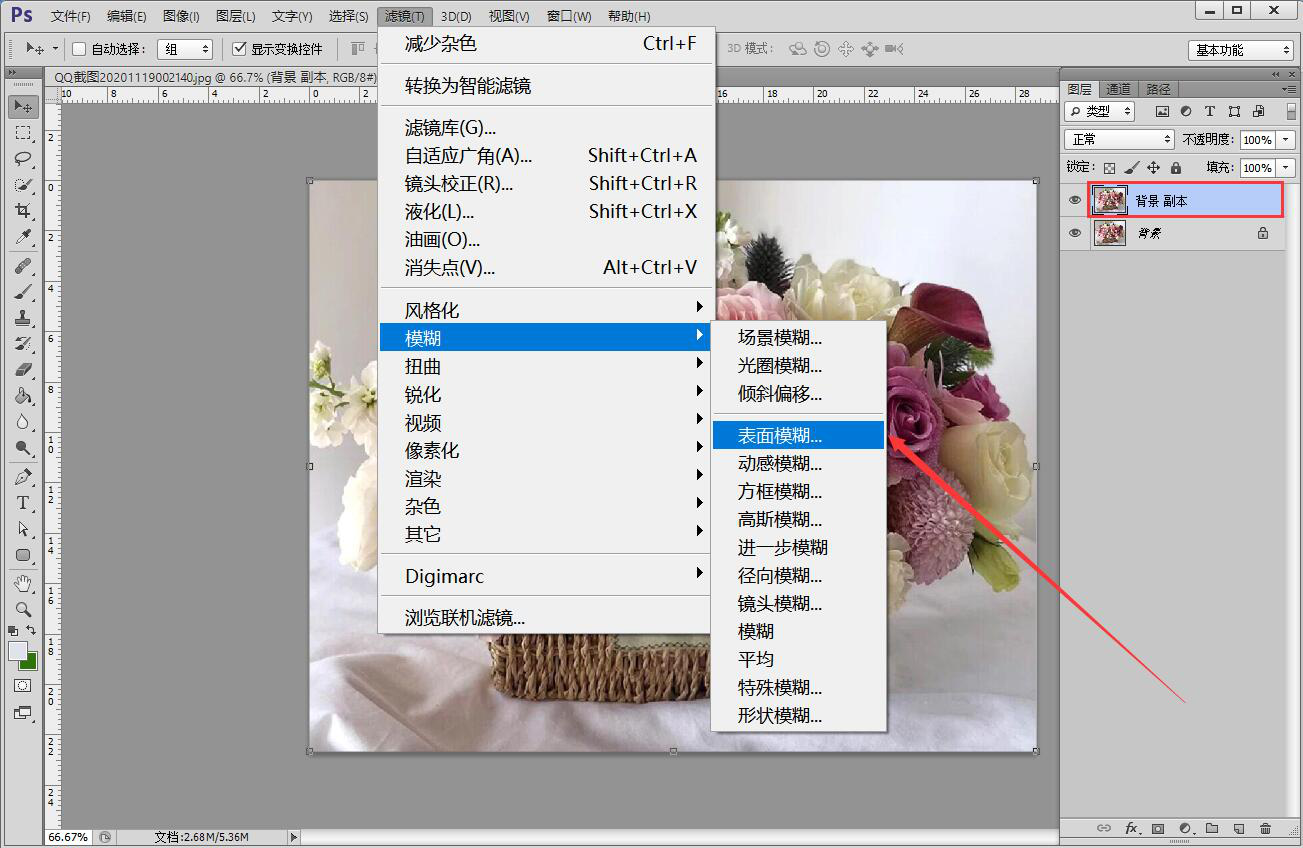Open the Move tool preset picker arrow
1303x848 pixels.
(55, 49)
